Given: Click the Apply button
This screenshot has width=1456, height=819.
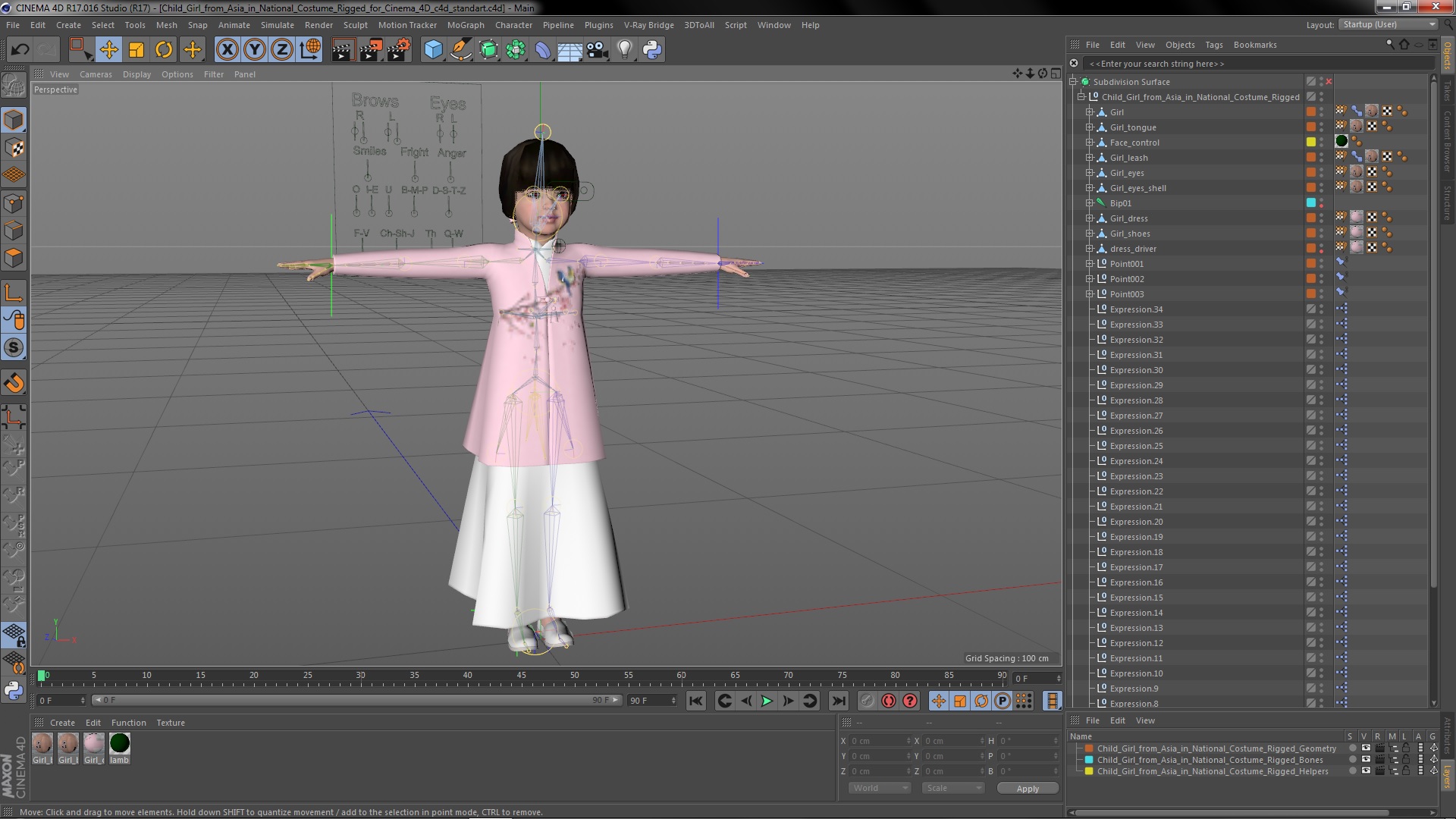Looking at the screenshot, I should 1028,789.
